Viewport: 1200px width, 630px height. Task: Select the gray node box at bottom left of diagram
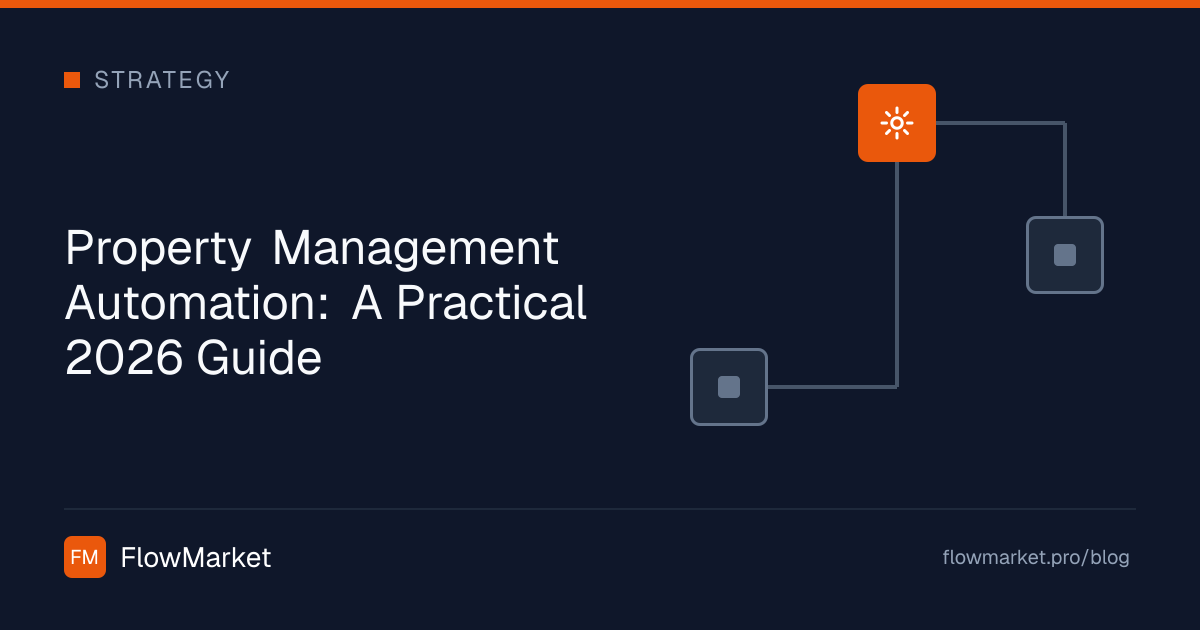[x=729, y=387]
